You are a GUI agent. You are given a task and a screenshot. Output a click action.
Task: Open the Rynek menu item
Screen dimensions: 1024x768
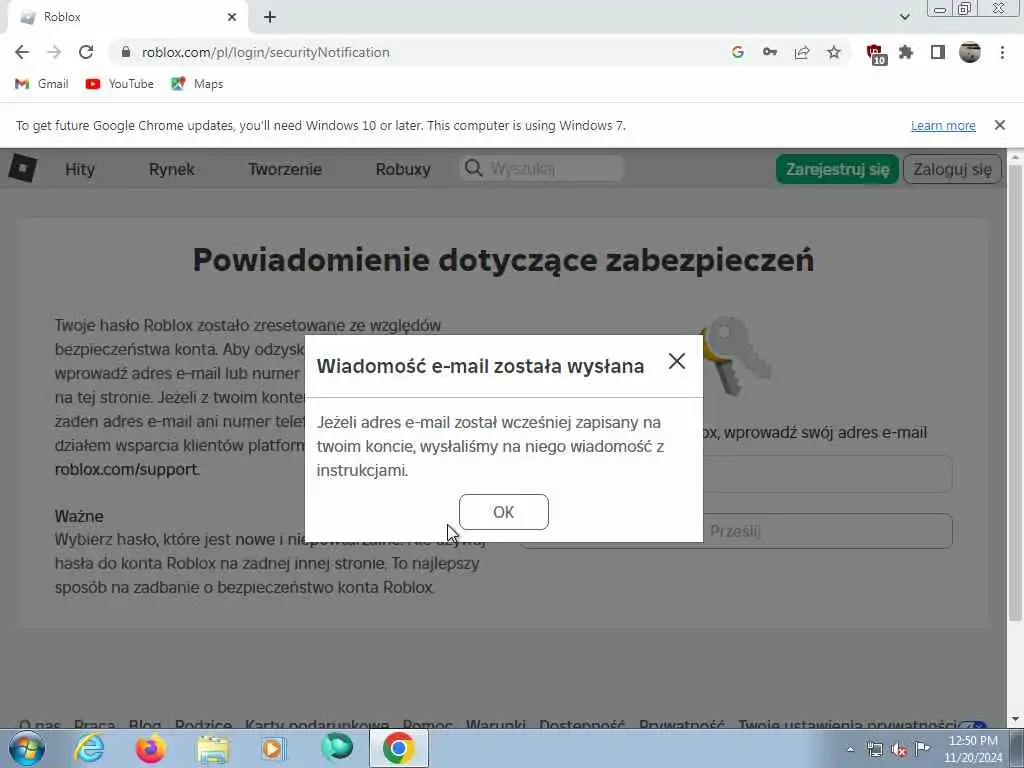coord(172,169)
